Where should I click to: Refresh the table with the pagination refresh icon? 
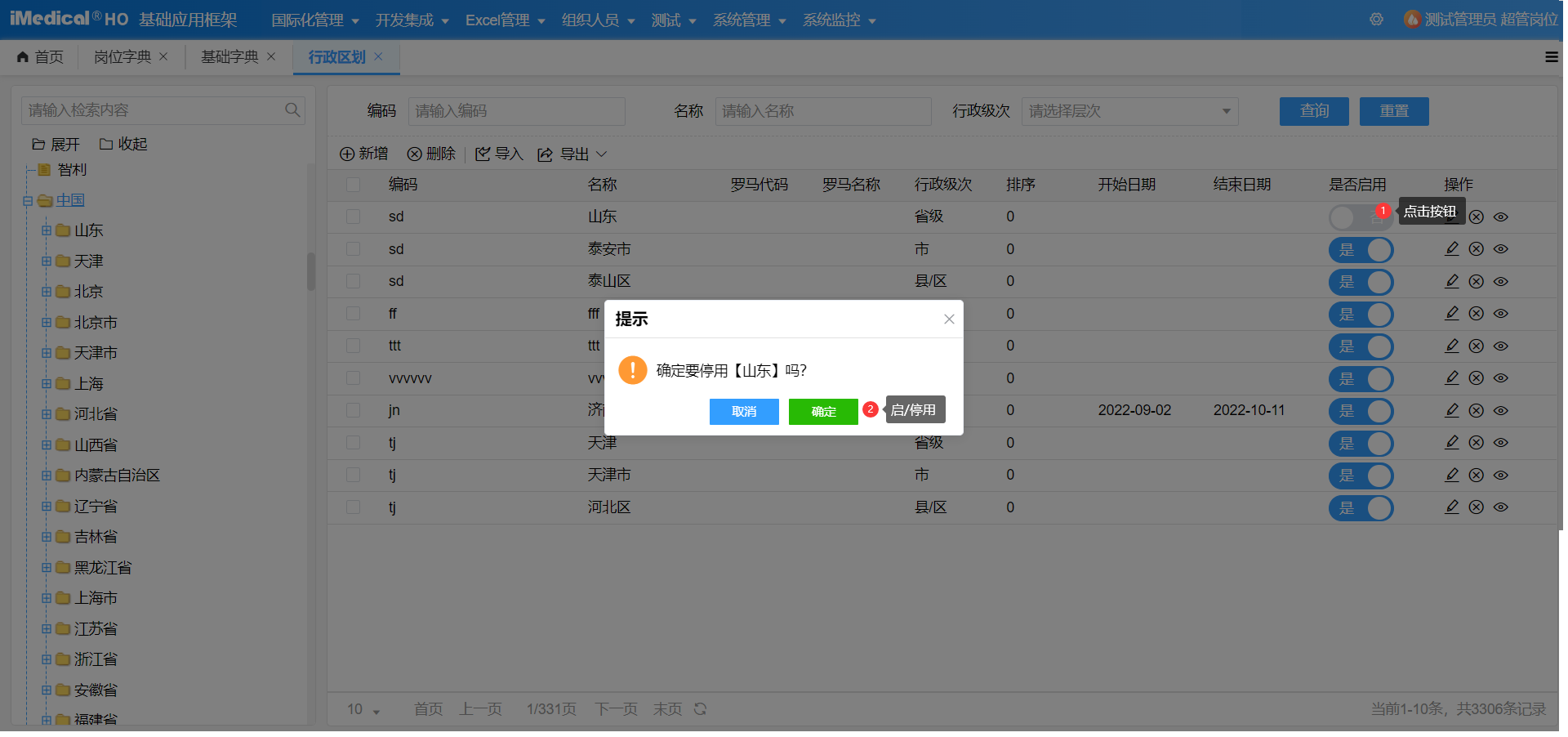[701, 709]
